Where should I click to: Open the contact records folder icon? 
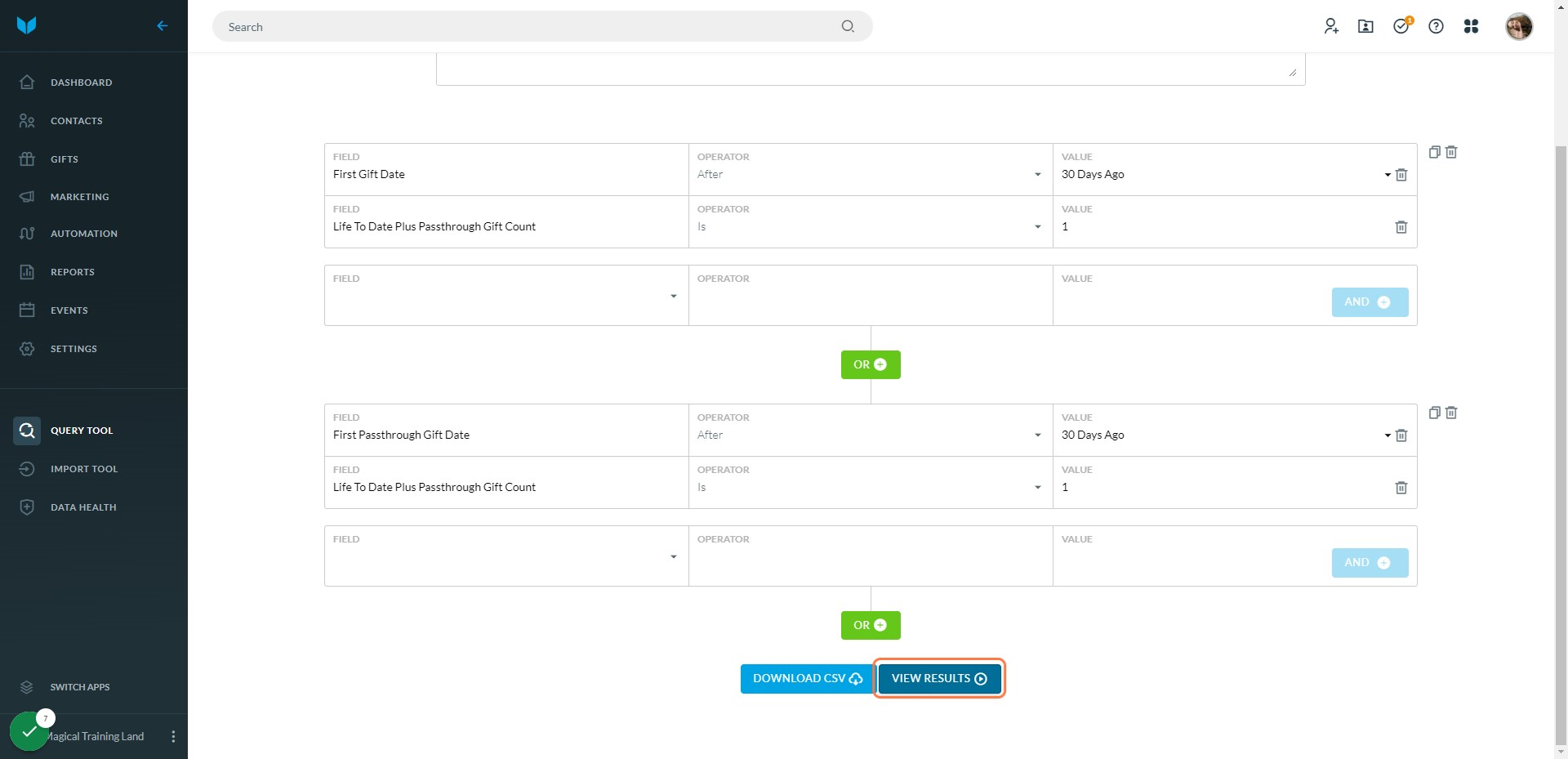[1366, 26]
